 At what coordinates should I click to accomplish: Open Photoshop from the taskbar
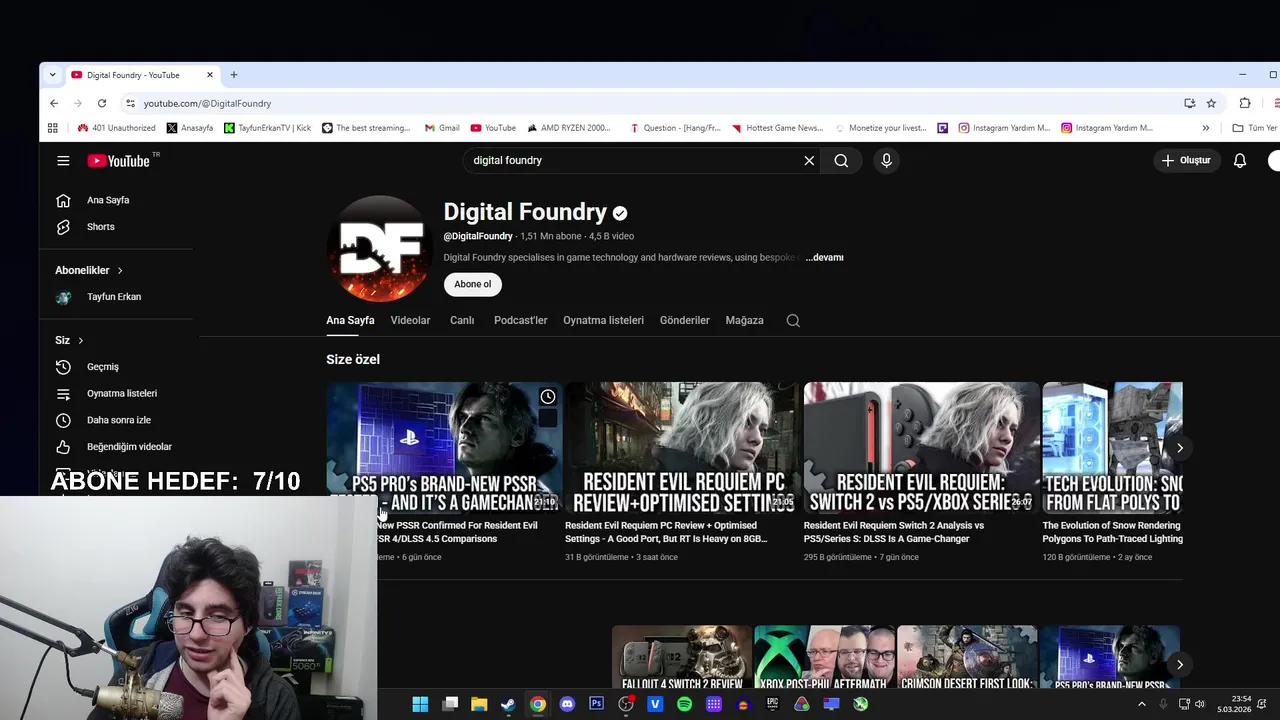point(596,704)
